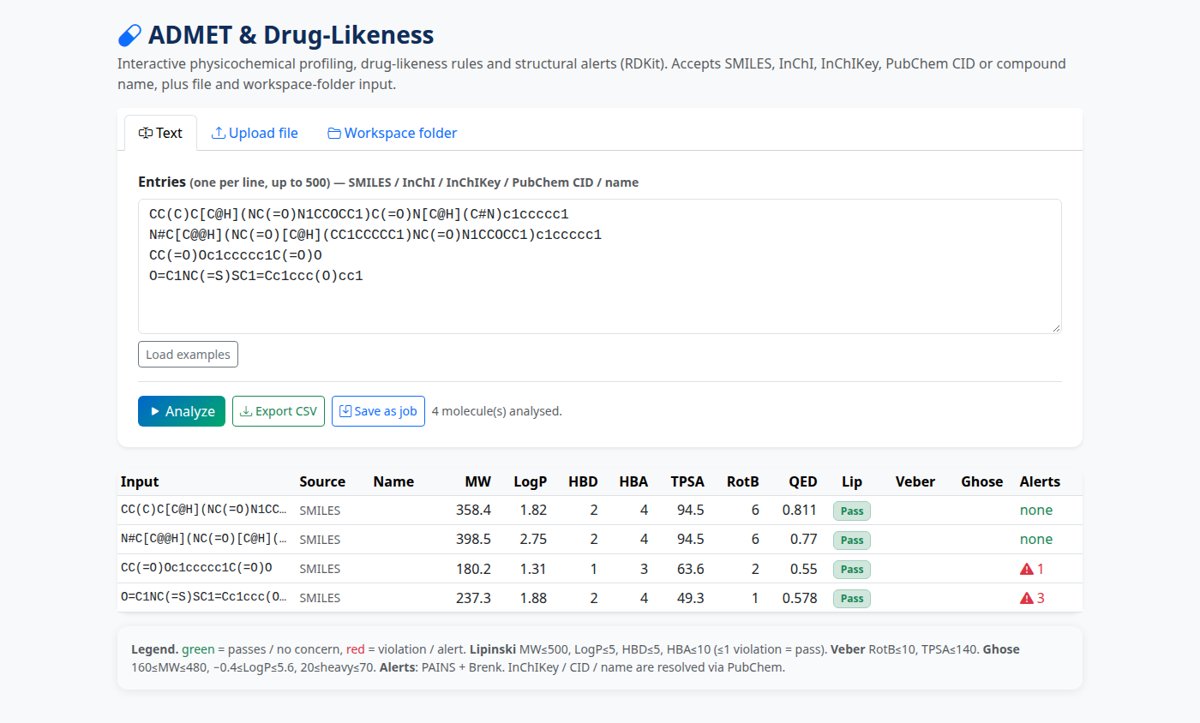Click the HBA column header
Viewport: 1200px width, 723px height.
tap(634, 481)
